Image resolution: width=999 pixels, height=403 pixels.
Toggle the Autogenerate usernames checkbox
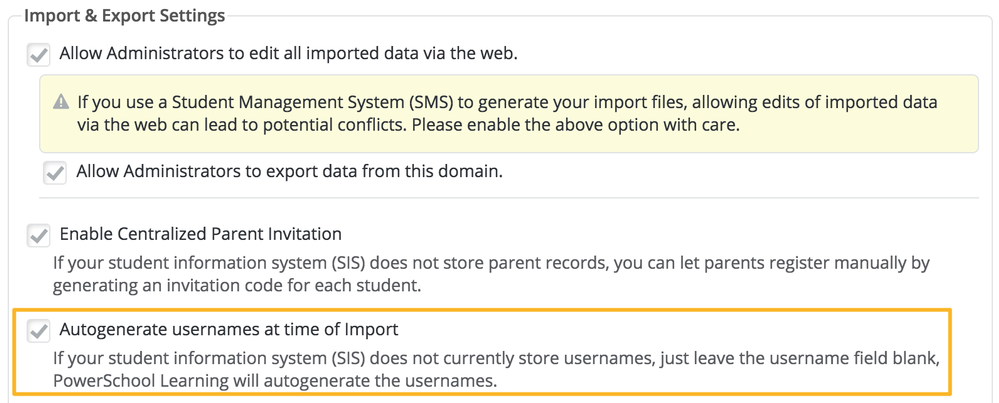pyautogui.click(x=38, y=330)
